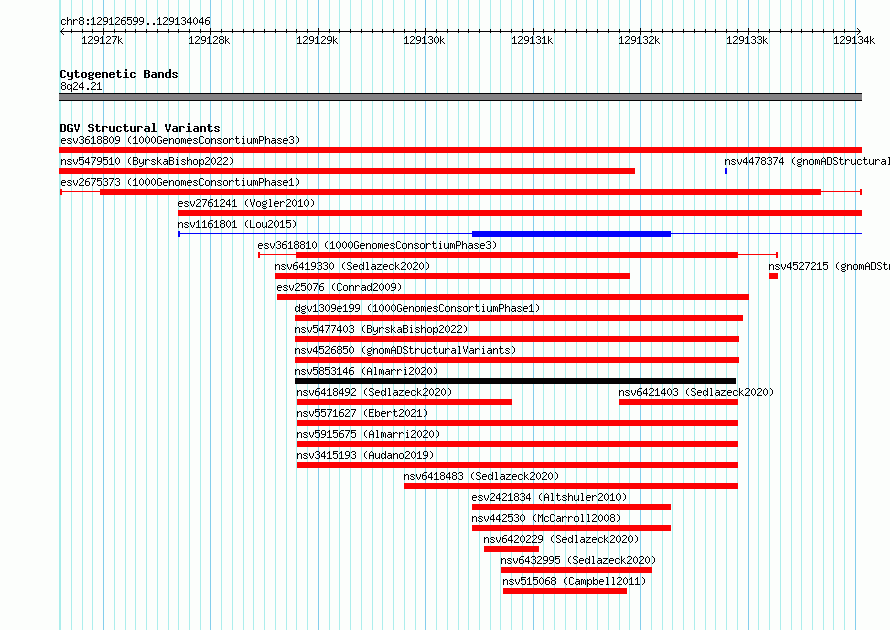
Task: Click nsv5915675 Almarri2020 label
Action: 368,434
